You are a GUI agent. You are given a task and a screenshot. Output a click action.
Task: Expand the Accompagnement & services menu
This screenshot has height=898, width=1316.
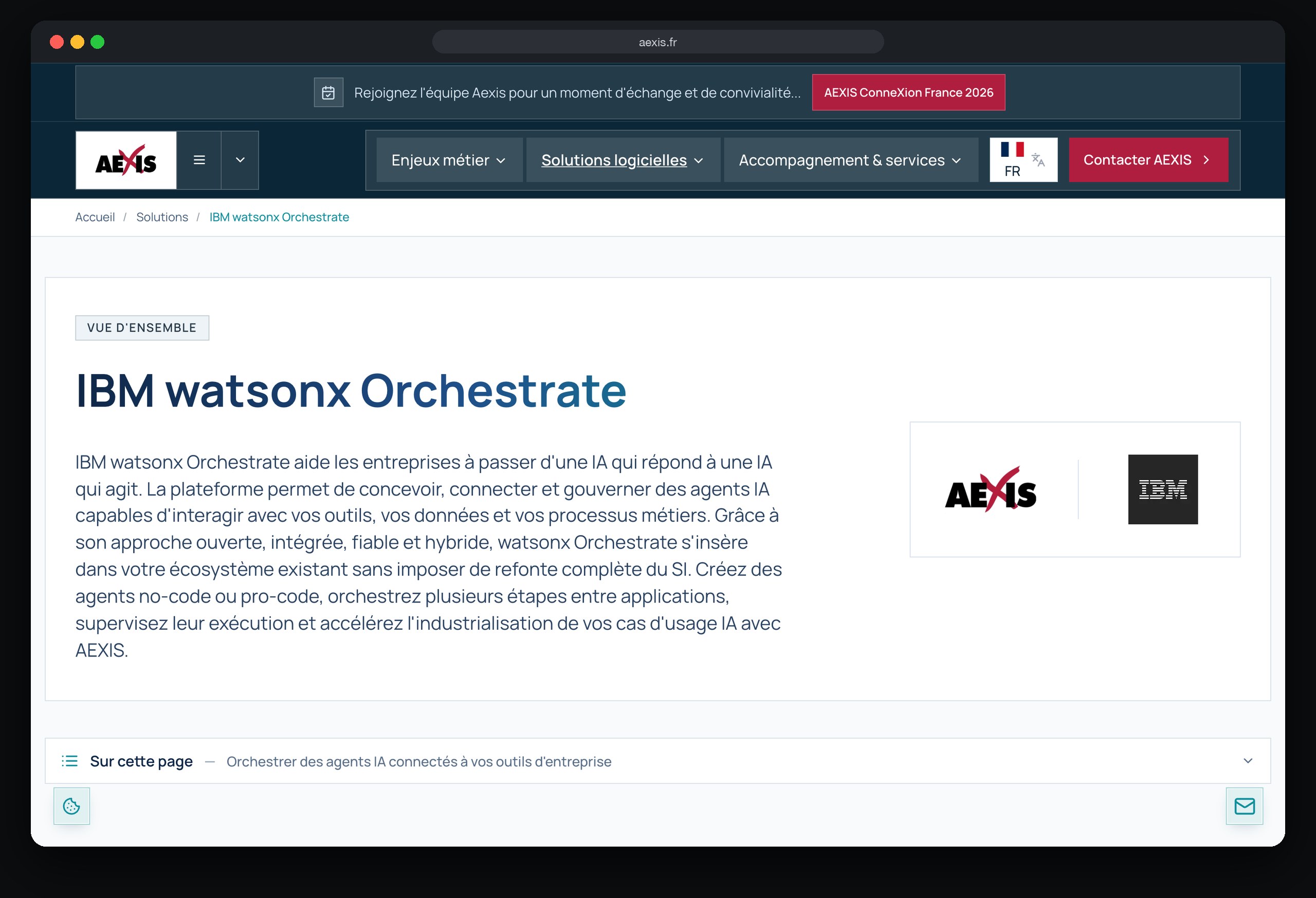click(x=851, y=160)
